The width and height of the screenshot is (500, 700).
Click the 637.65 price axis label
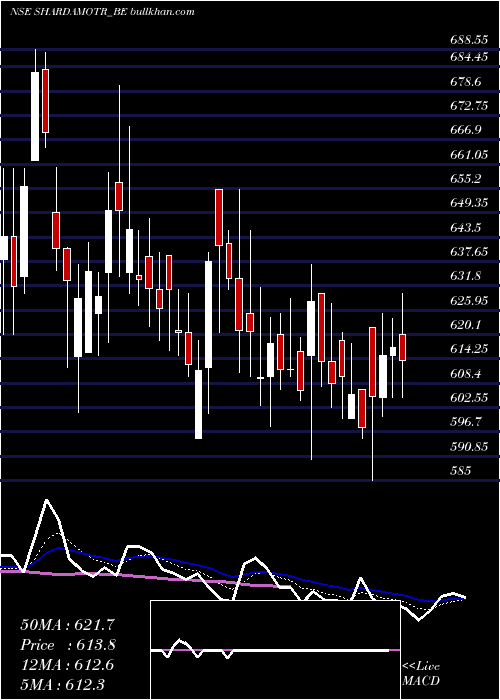coord(468,251)
